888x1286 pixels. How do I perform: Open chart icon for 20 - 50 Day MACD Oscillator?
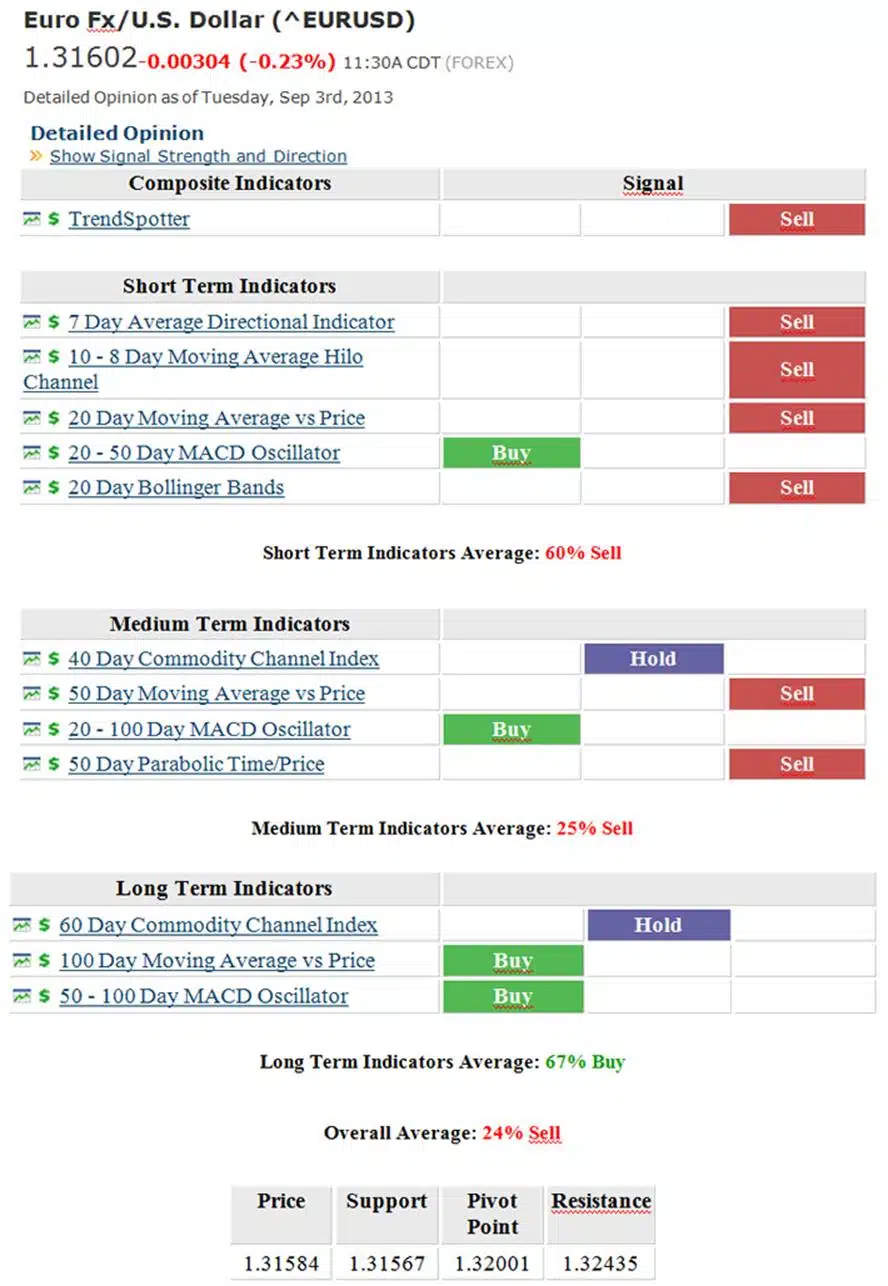tap(32, 453)
